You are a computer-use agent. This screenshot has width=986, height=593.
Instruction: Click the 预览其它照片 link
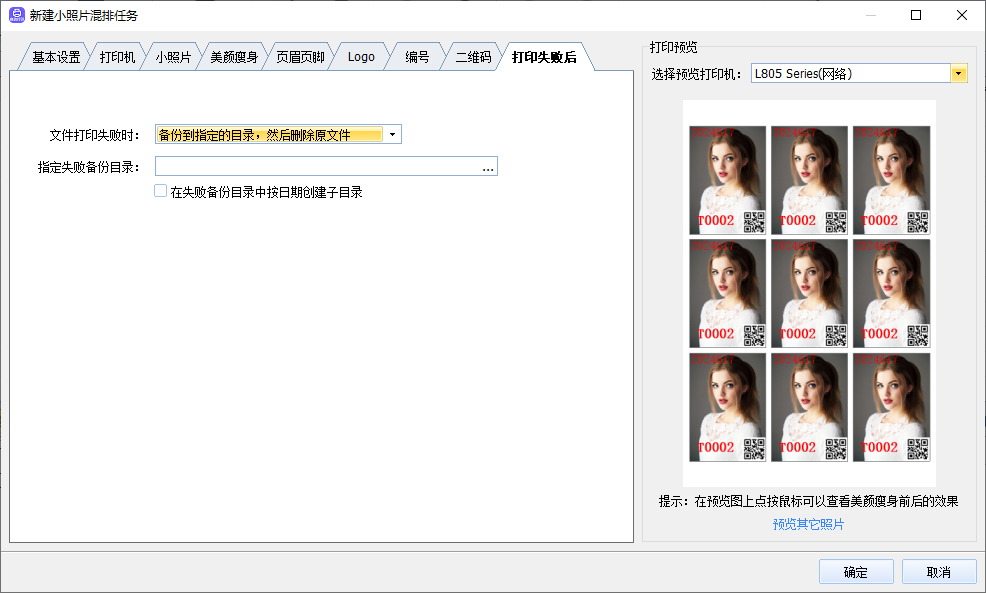(x=808, y=524)
